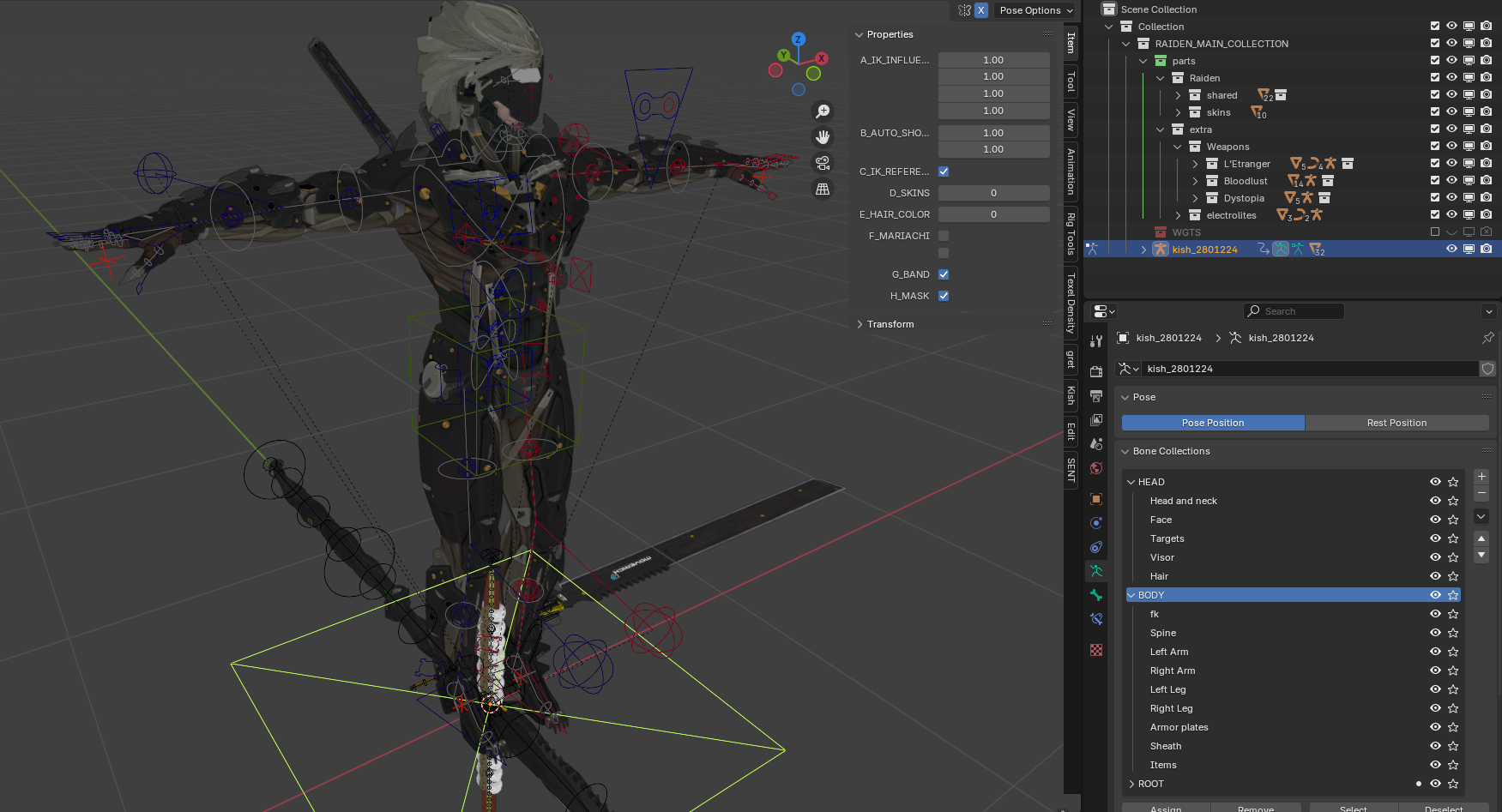Switch to the View sidebar tab
The image size is (1502, 812).
coord(1071,119)
